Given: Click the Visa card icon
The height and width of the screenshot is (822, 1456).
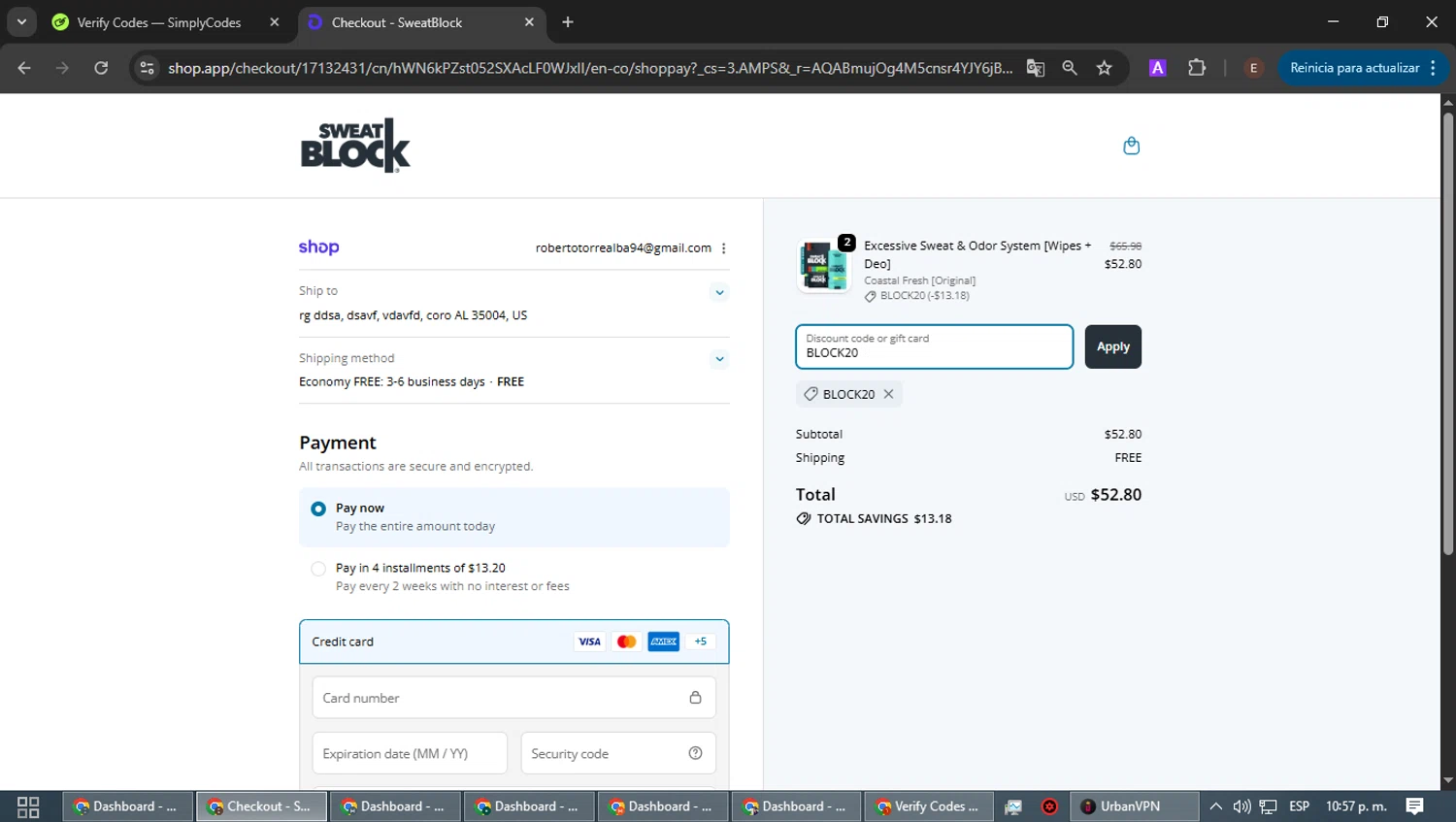Looking at the screenshot, I should point(589,641).
